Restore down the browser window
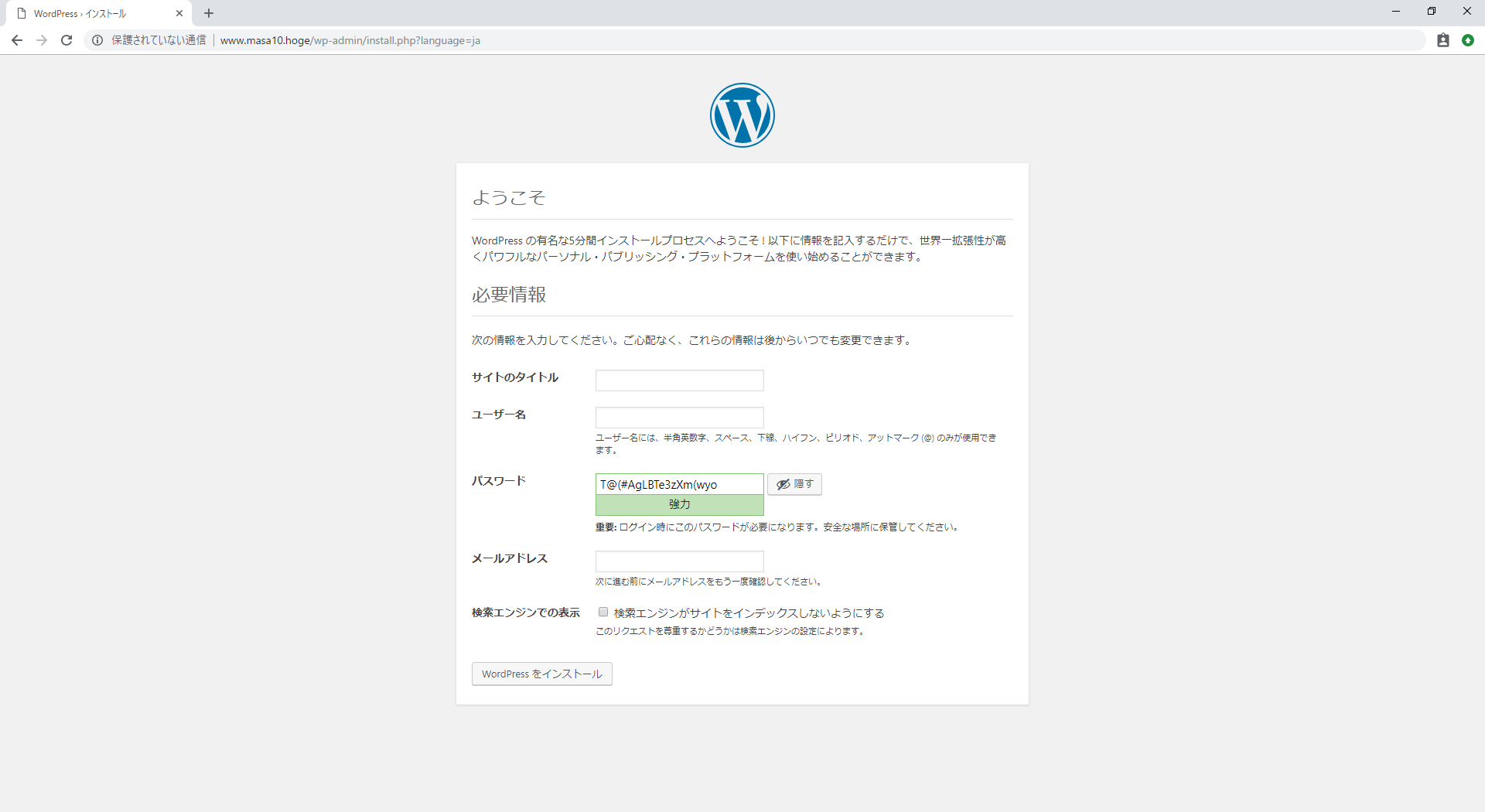 (x=1432, y=12)
